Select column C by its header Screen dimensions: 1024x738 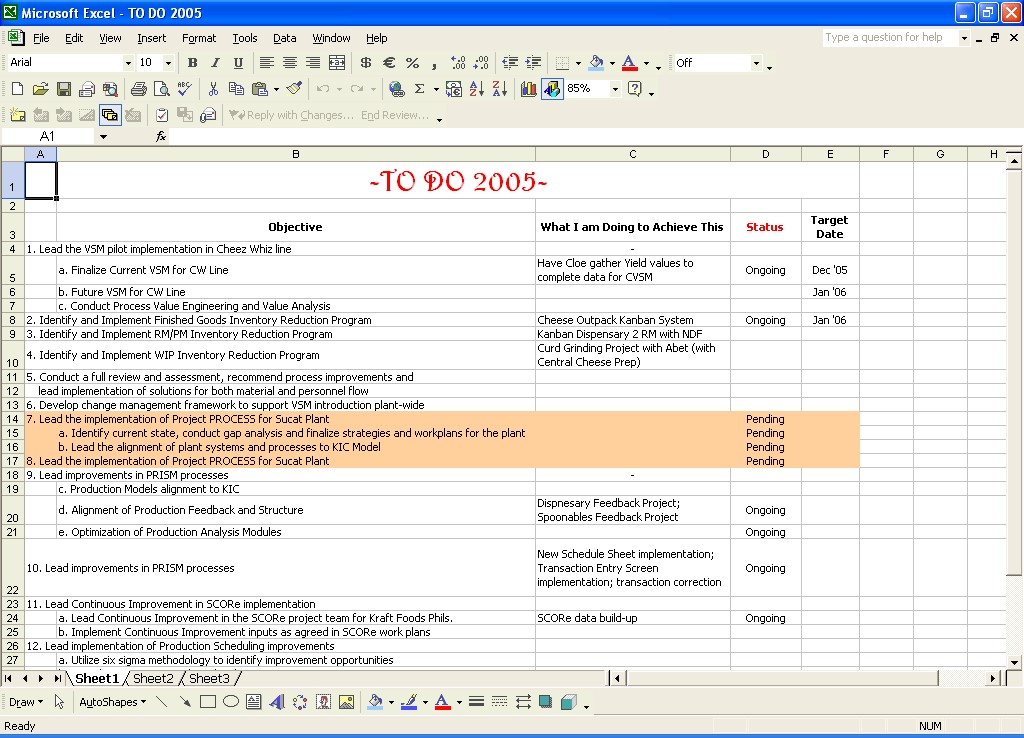tap(632, 154)
